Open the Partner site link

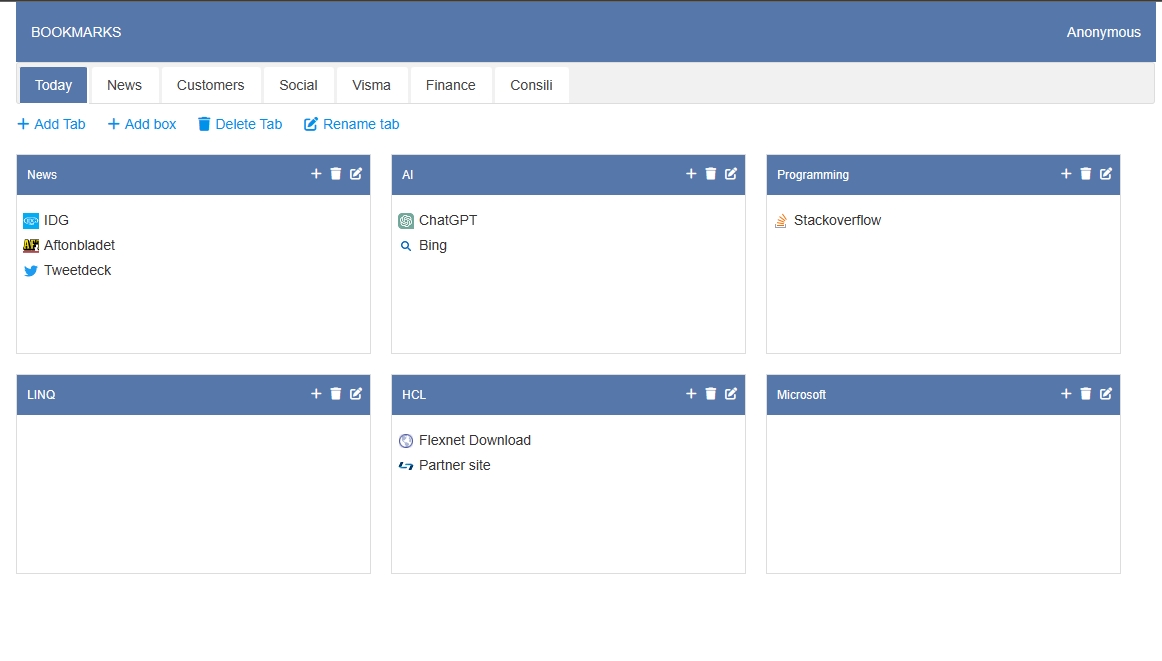coord(454,465)
